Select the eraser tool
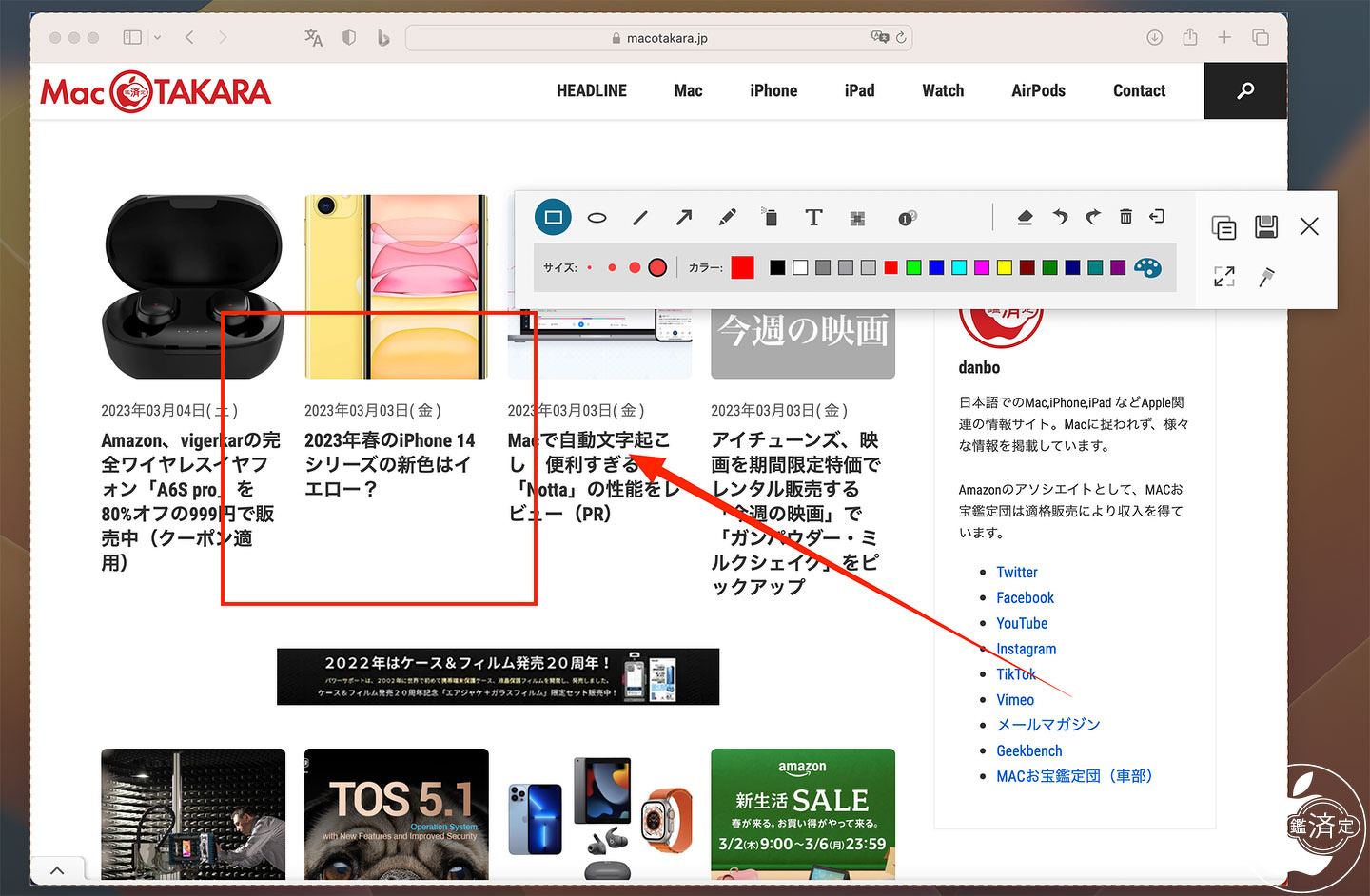 1025,217
